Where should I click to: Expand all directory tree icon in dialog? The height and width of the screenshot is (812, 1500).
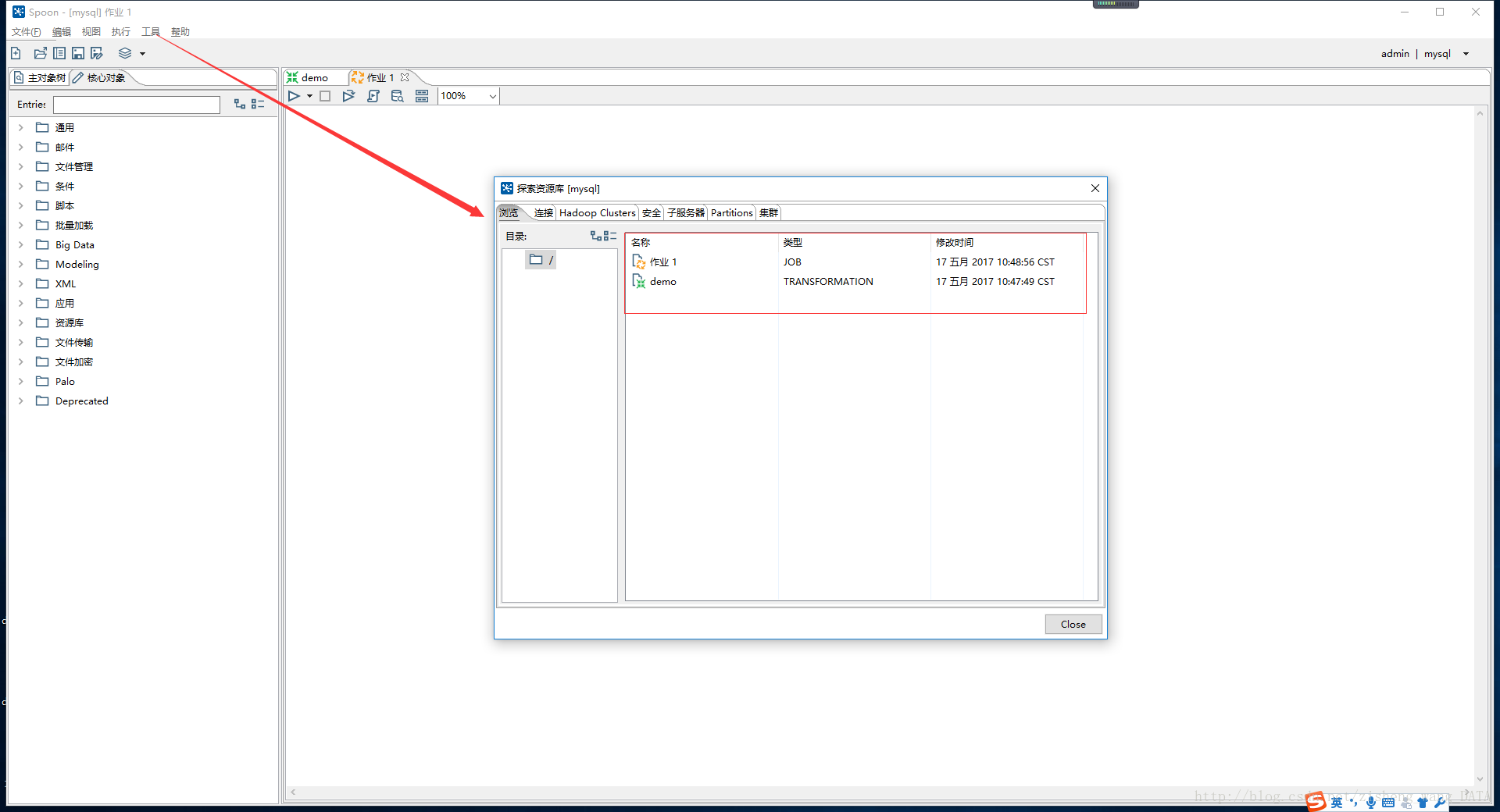click(x=595, y=236)
